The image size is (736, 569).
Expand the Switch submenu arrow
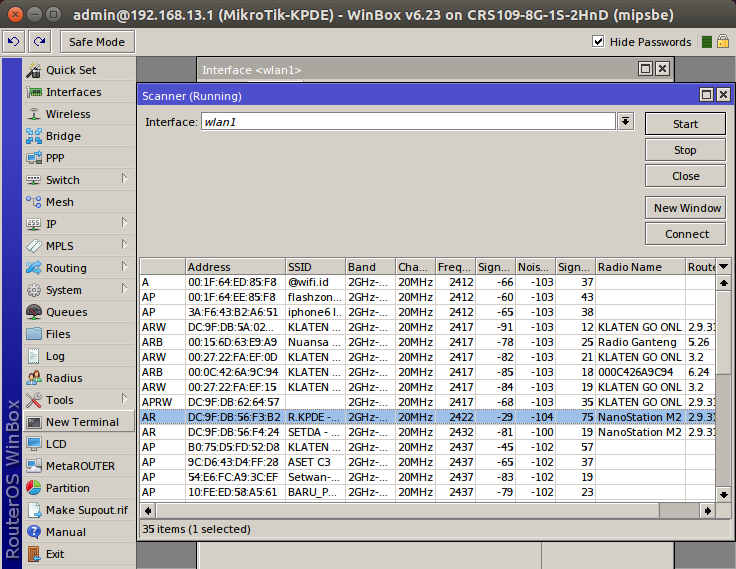(124, 178)
